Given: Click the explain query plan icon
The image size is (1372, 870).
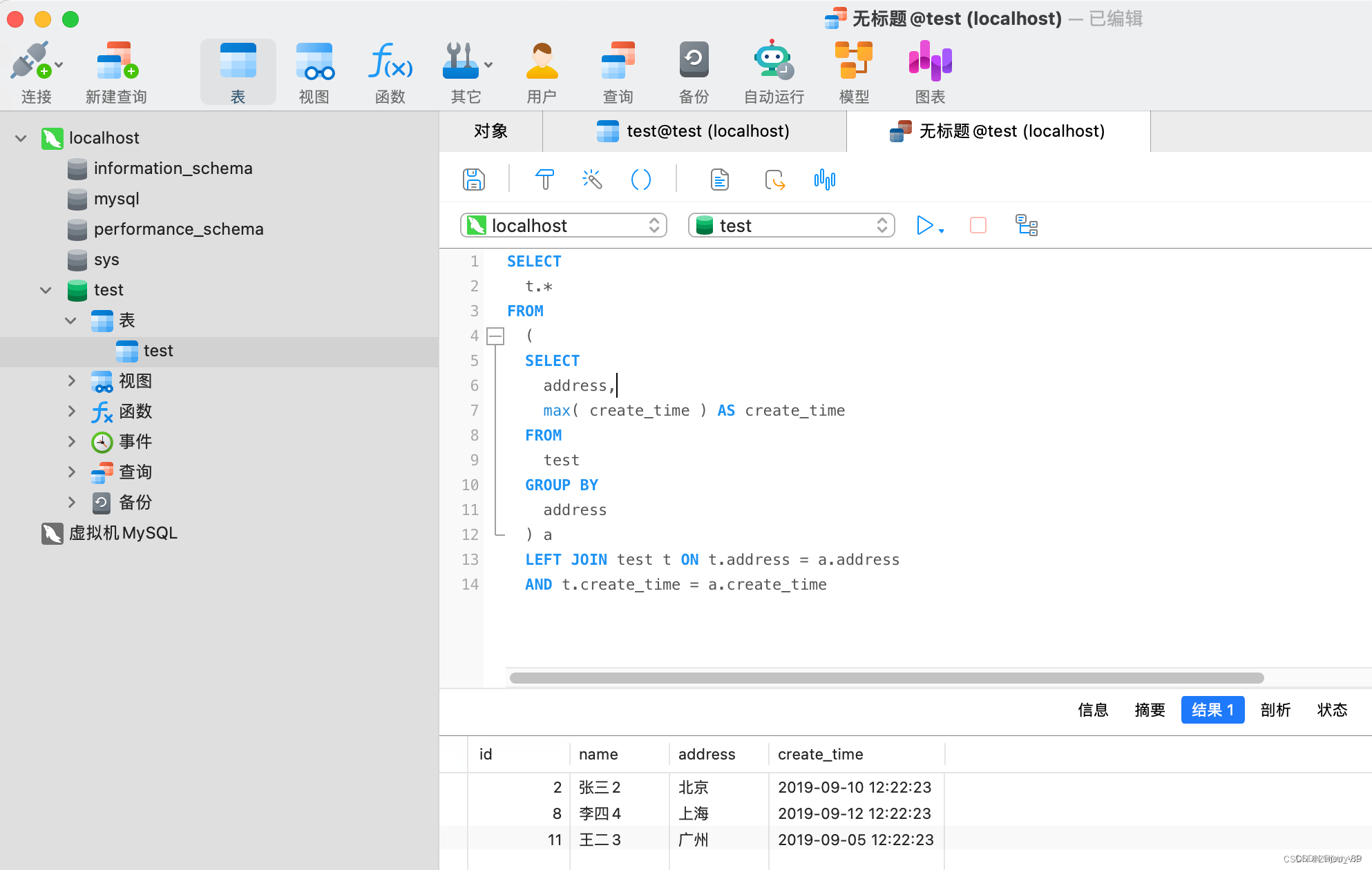Looking at the screenshot, I should click(1027, 226).
